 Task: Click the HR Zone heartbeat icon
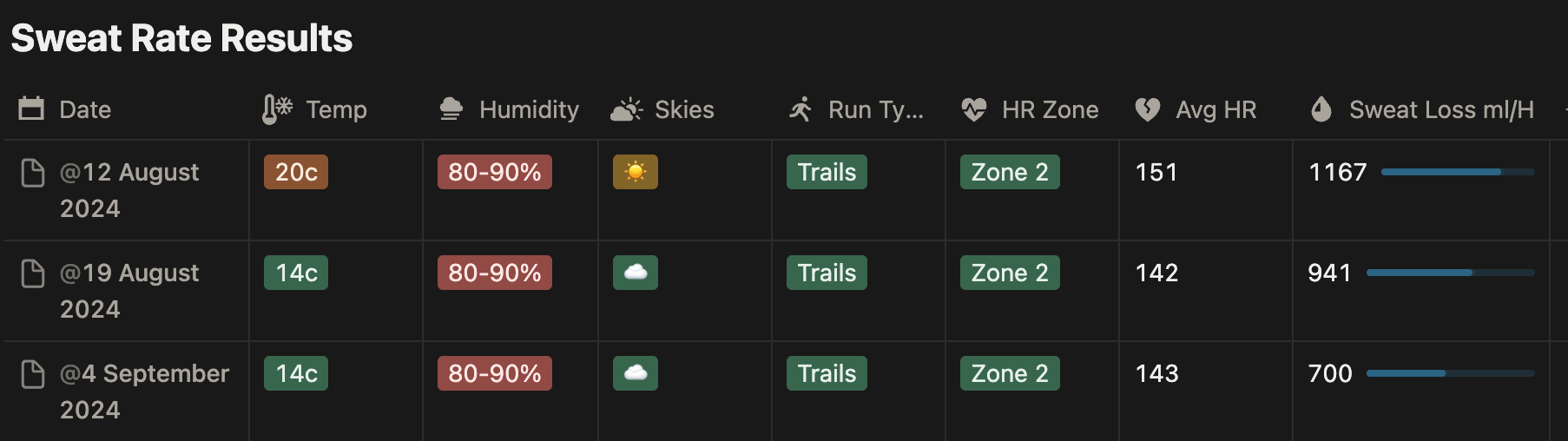[x=974, y=109]
